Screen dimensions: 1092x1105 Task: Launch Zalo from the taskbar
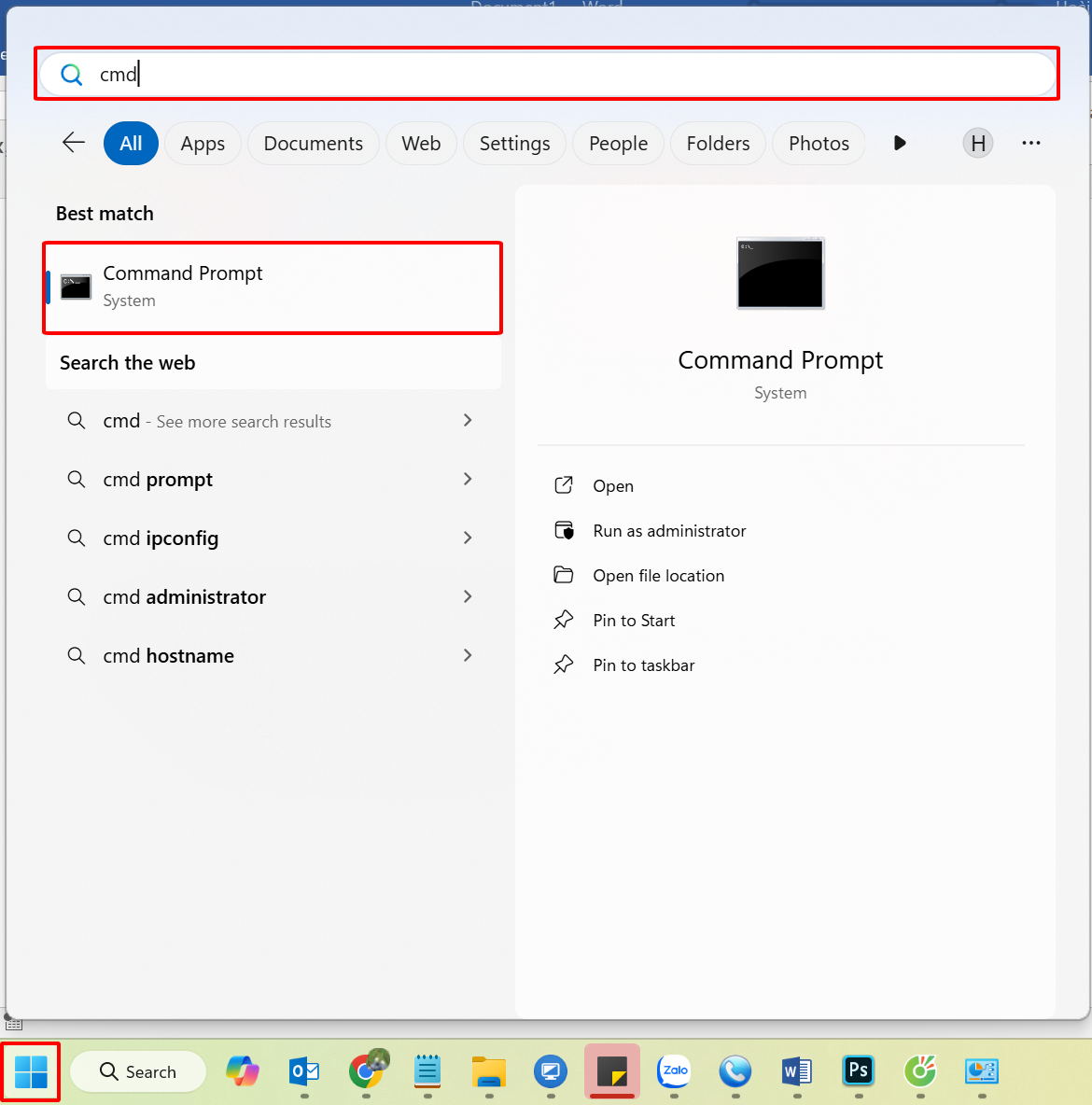click(674, 1070)
